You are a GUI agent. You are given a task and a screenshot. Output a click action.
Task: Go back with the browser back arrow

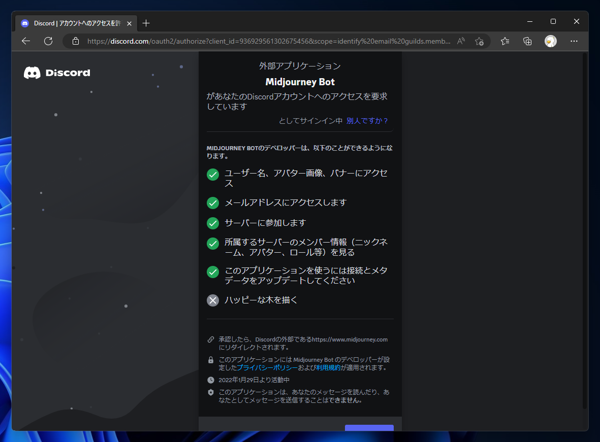pos(26,41)
